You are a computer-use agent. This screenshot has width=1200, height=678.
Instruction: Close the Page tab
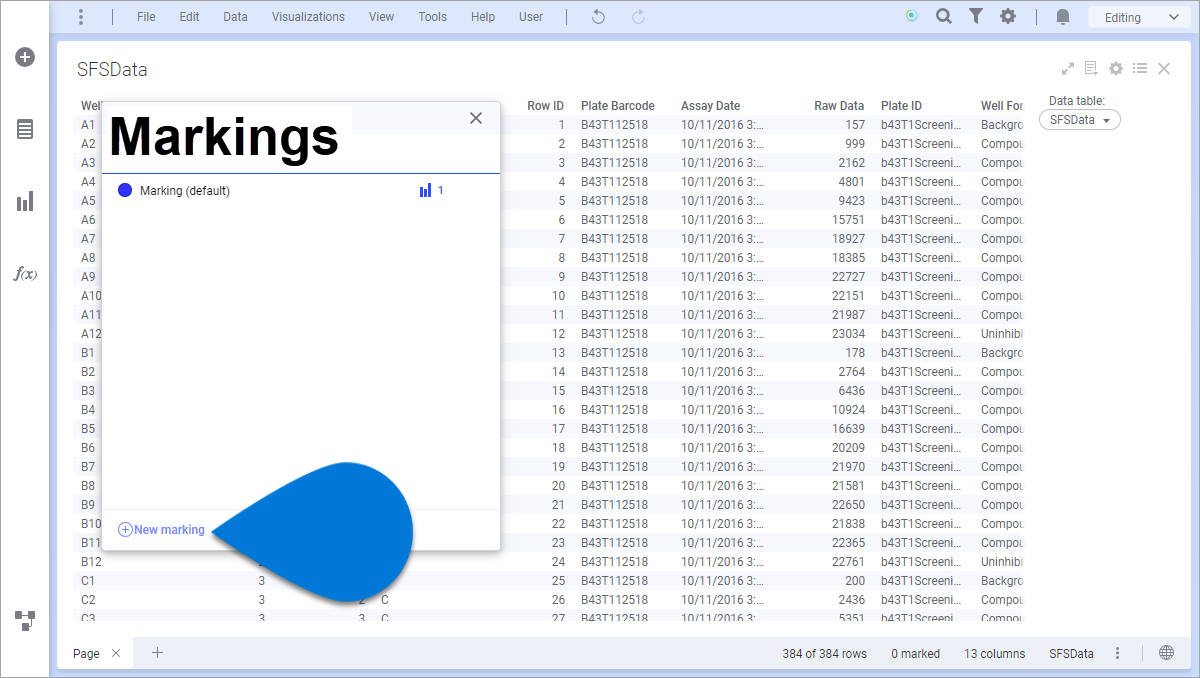tap(116, 653)
